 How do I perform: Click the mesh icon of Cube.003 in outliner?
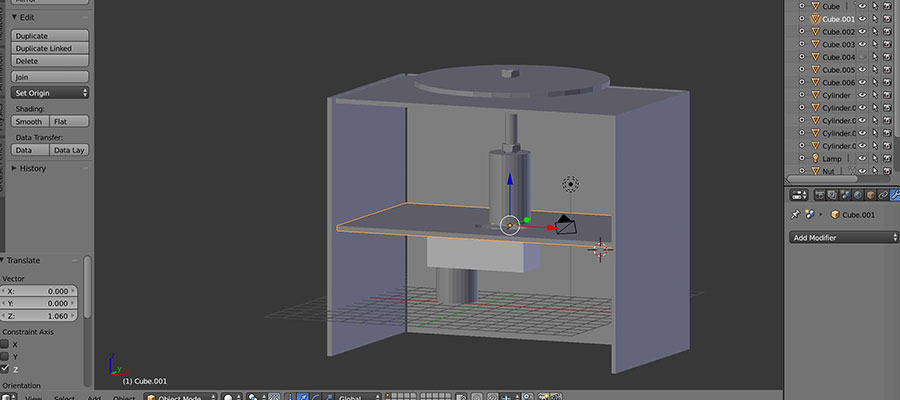pos(816,44)
